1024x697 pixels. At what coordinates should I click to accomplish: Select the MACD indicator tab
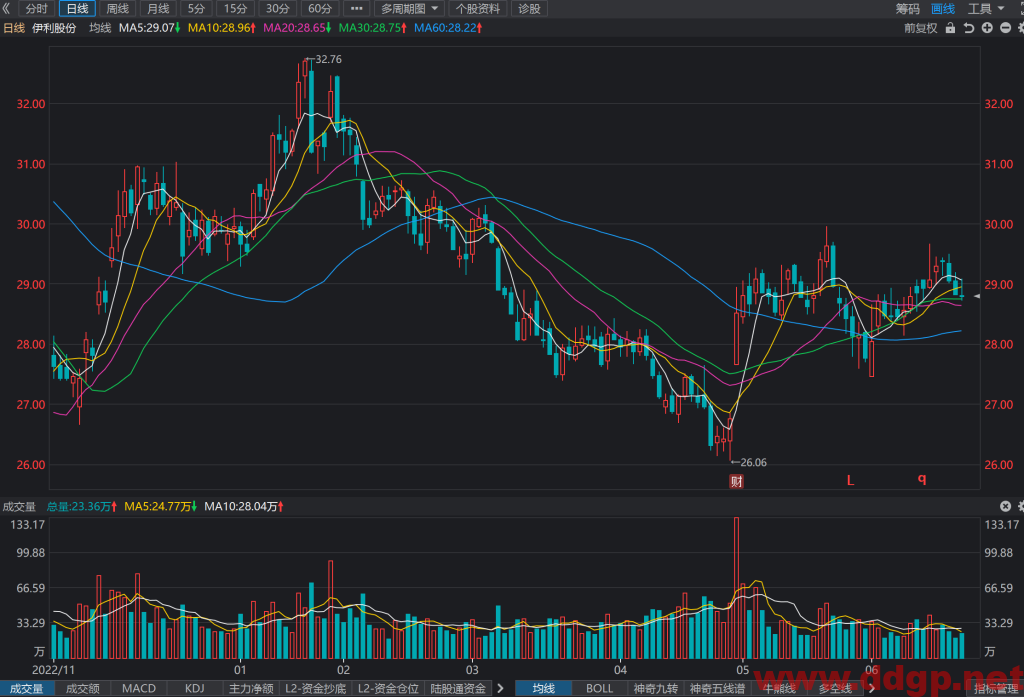pos(139,688)
